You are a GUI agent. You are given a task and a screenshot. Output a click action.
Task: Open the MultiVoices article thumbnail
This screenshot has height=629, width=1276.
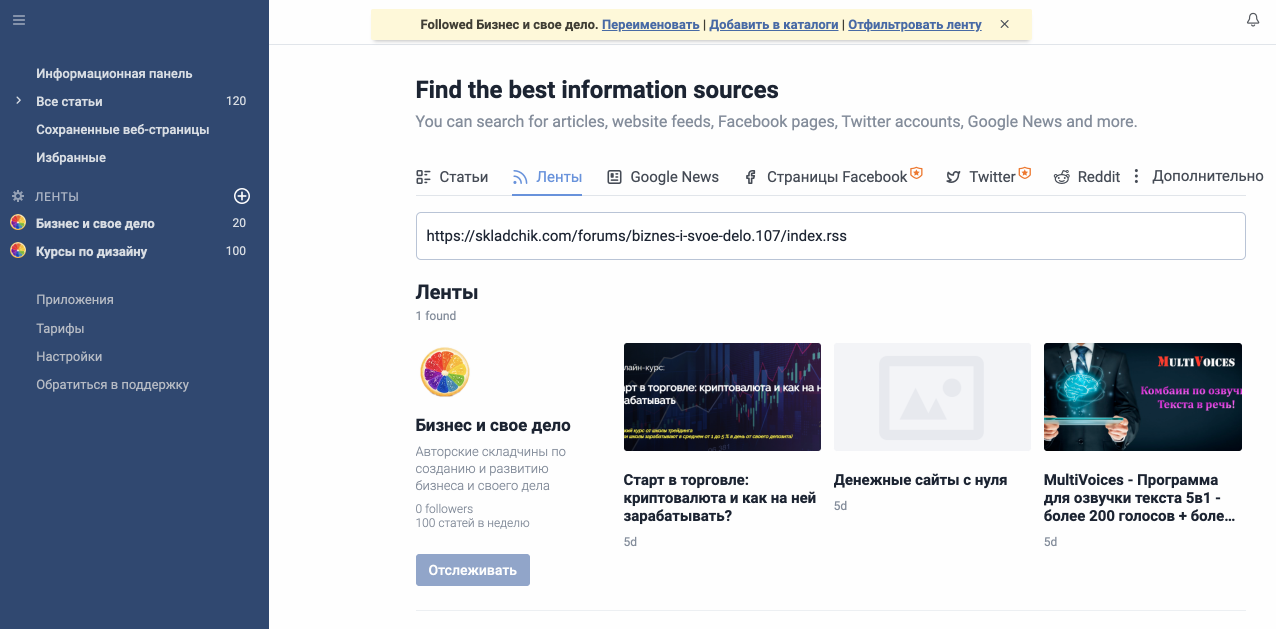pos(1142,397)
